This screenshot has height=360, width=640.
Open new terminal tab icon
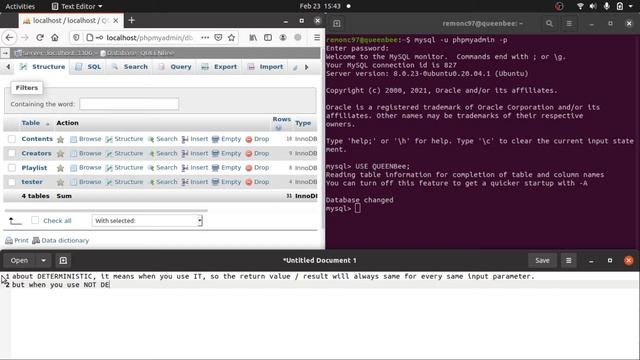tap(336, 24)
